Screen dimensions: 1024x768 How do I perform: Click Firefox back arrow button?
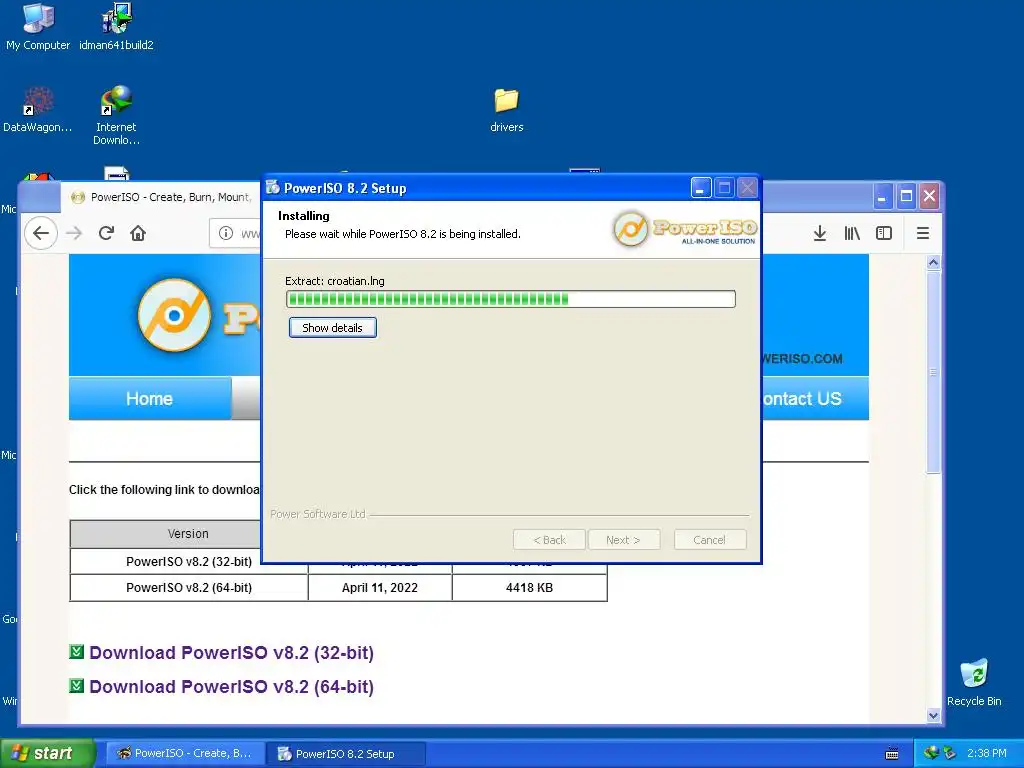click(x=40, y=233)
